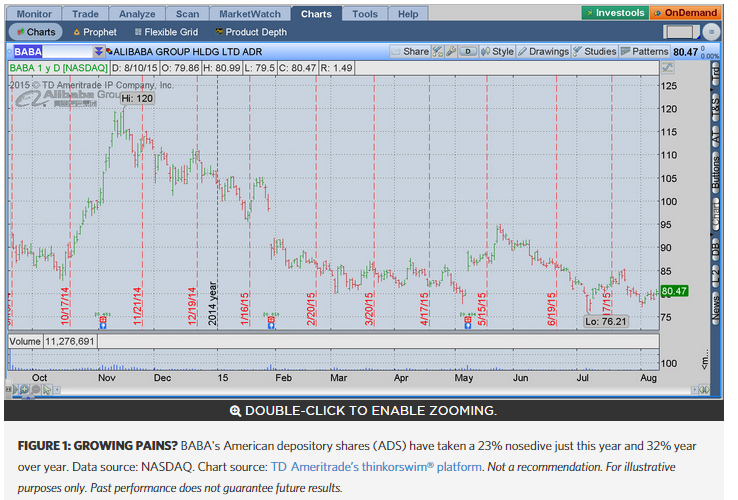The width and height of the screenshot is (738, 500).
Task: Click the zoom out magnifier icon
Action: coord(36,389)
